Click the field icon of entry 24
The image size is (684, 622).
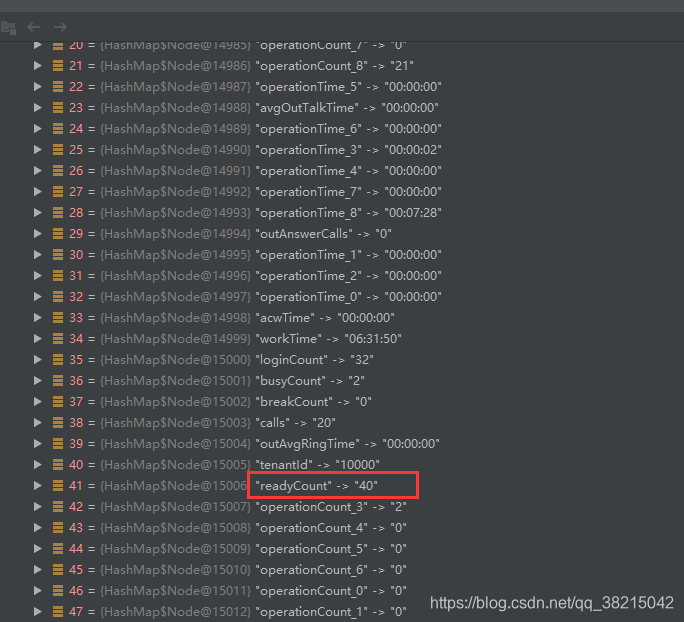tap(58, 129)
